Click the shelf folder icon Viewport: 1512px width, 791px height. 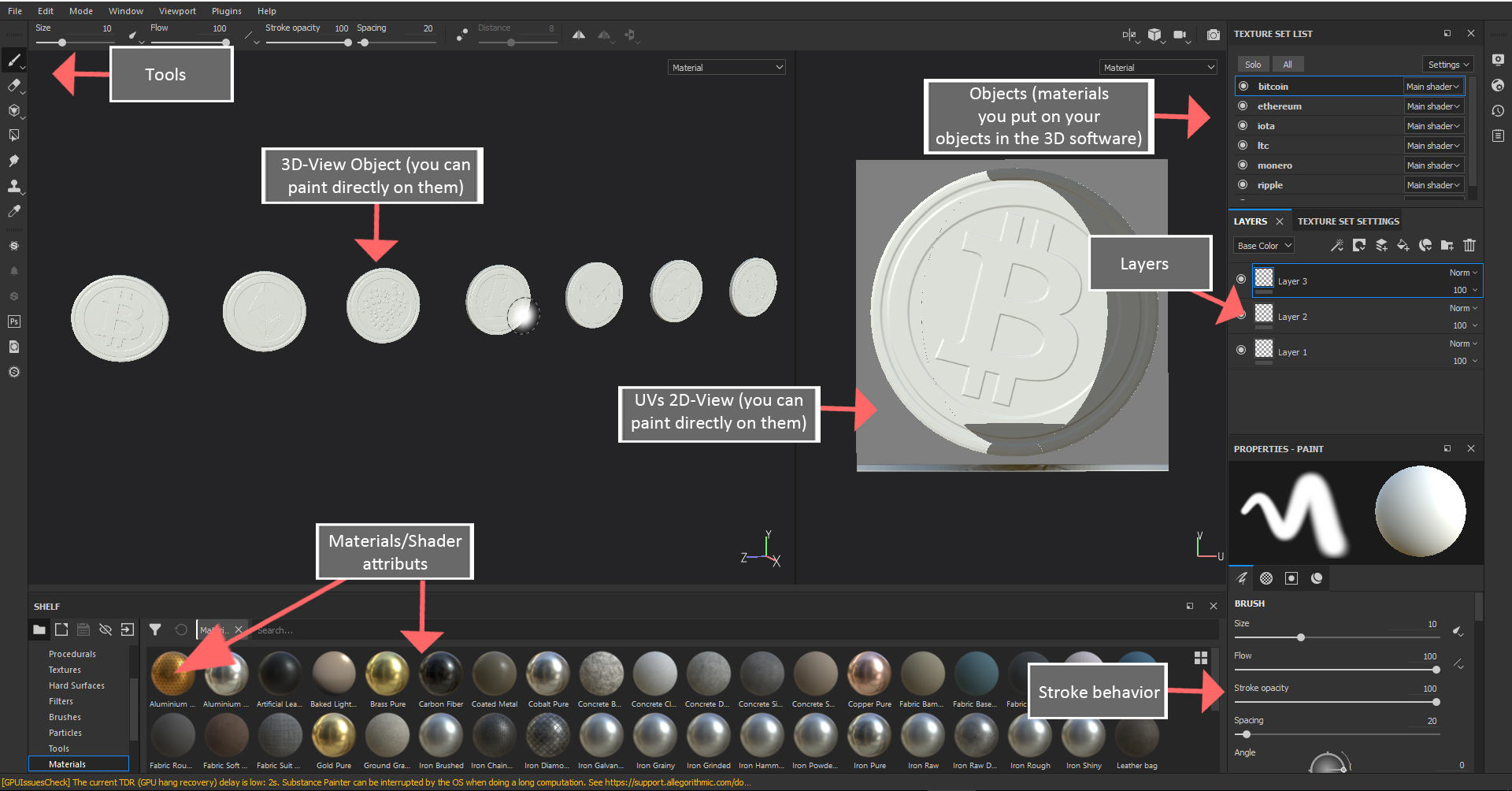(39, 629)
